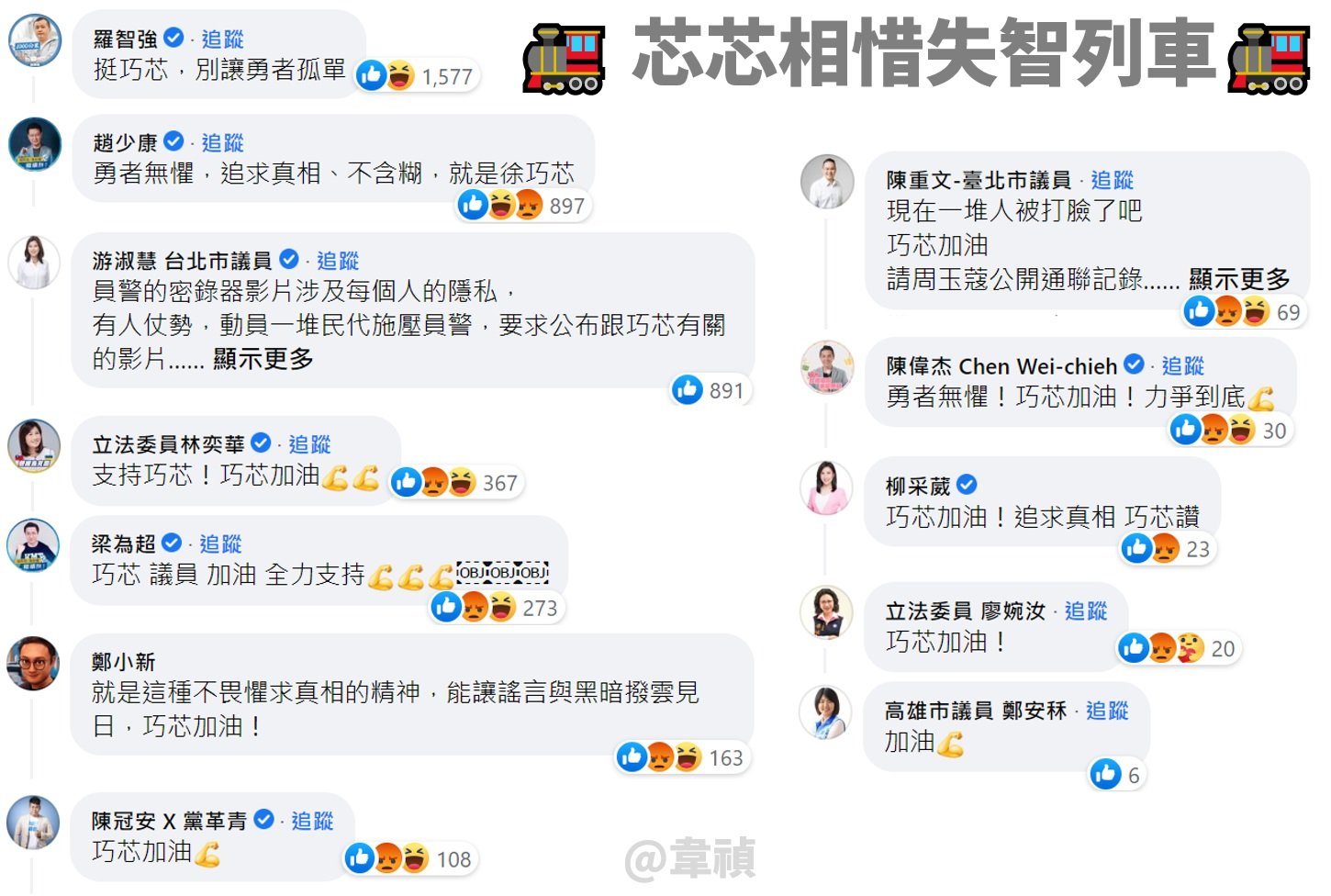Click 趙少康's profile picture
This screenshot has width=1331, height=896.
tap(35, 145)
